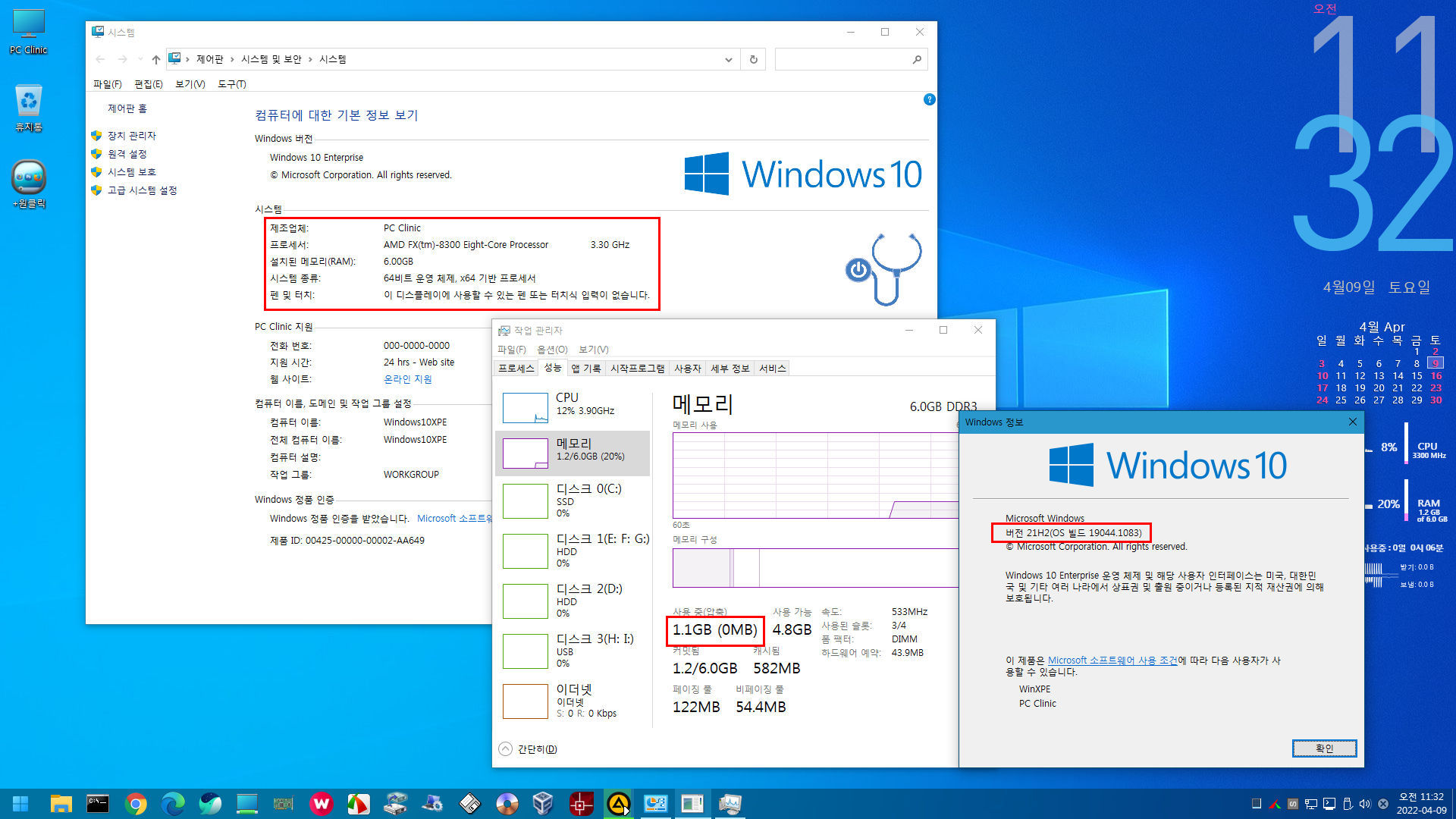
Task: Select Disk 1 (E: F: G:) in Task Manager
Action: 573,551
